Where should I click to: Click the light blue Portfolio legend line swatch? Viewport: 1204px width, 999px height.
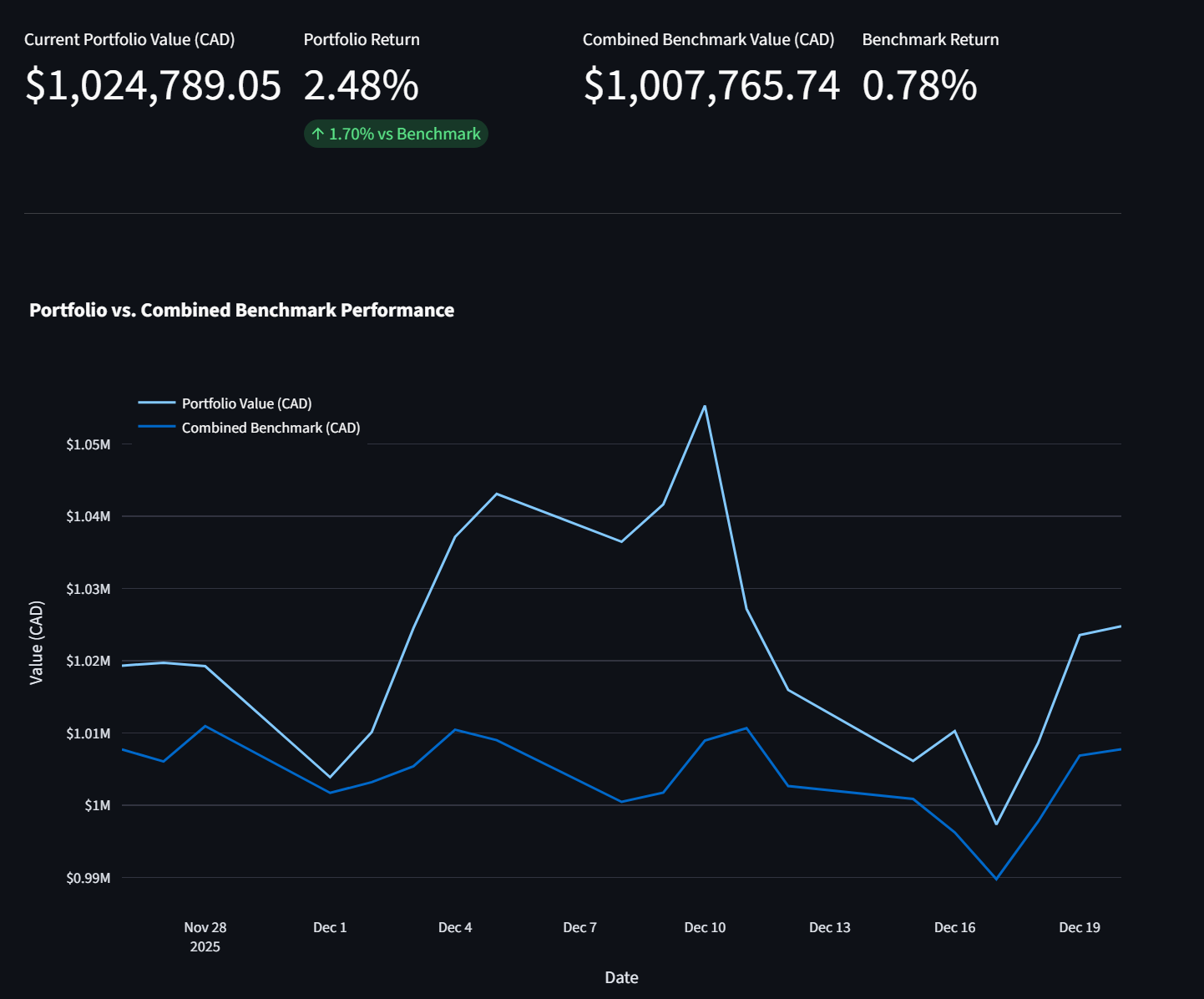(x=157, y=403)
